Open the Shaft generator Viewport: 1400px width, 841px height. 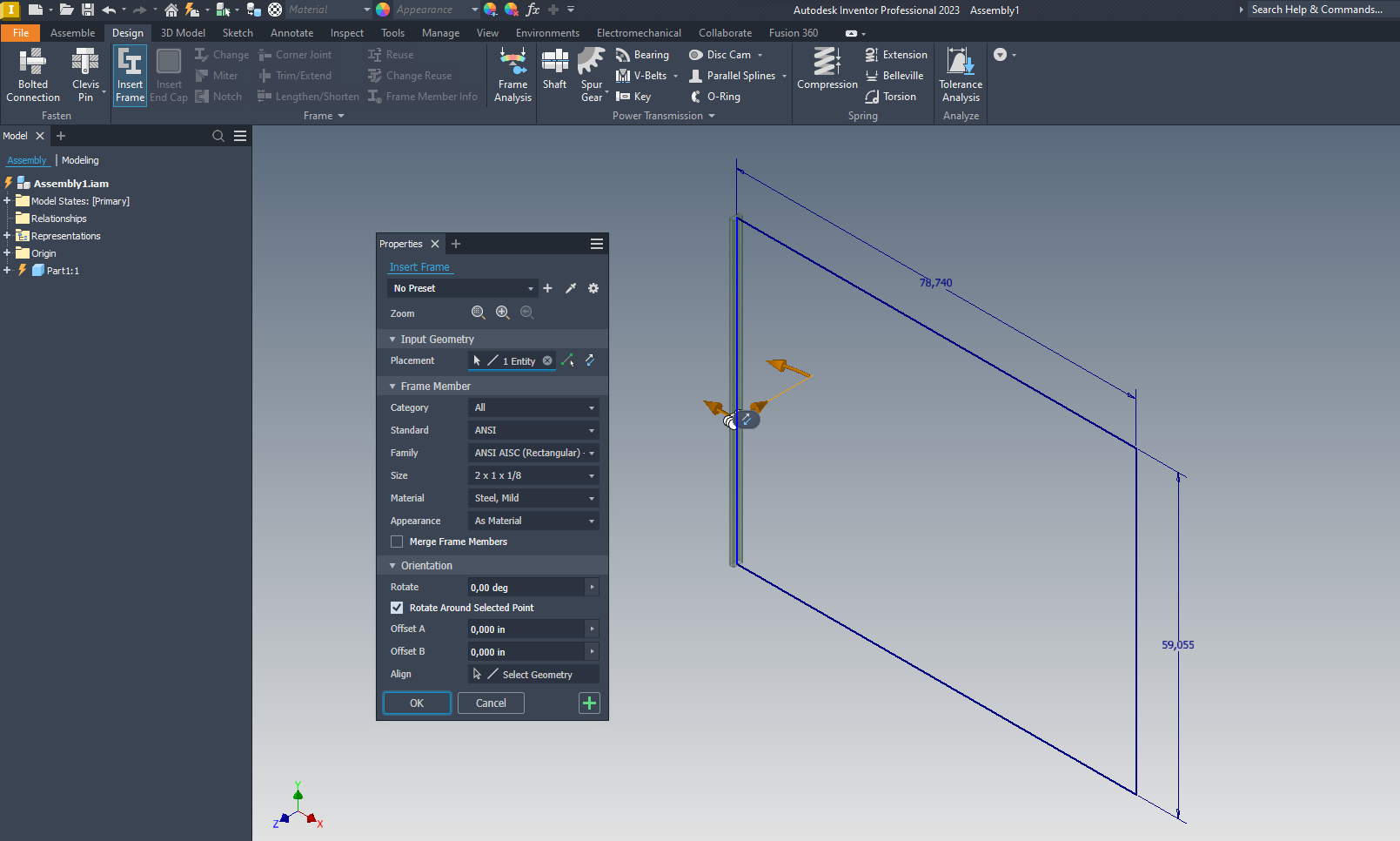[x=554, y=74]
